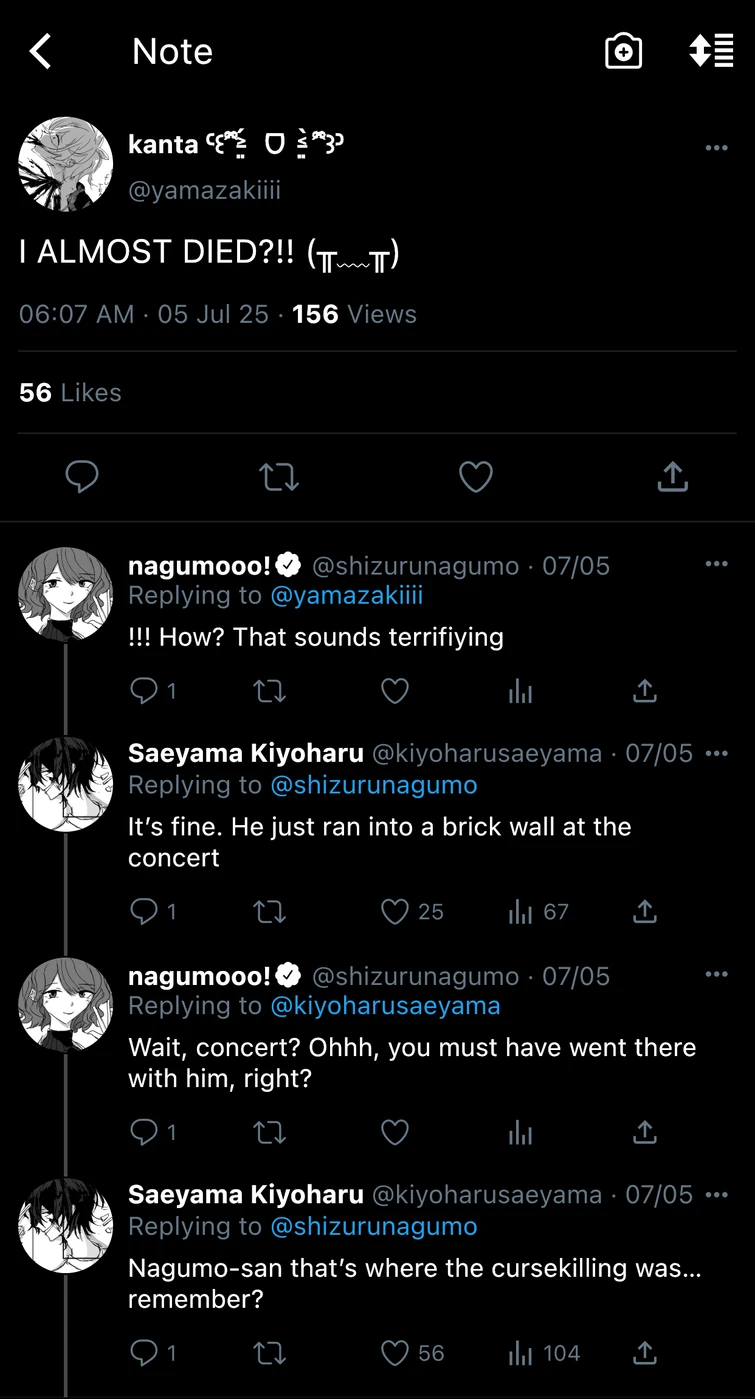Image resolution: width=755 pixels, height=1399 pixels.
Task: View the 56 Likes list
Action: [70, 393]
